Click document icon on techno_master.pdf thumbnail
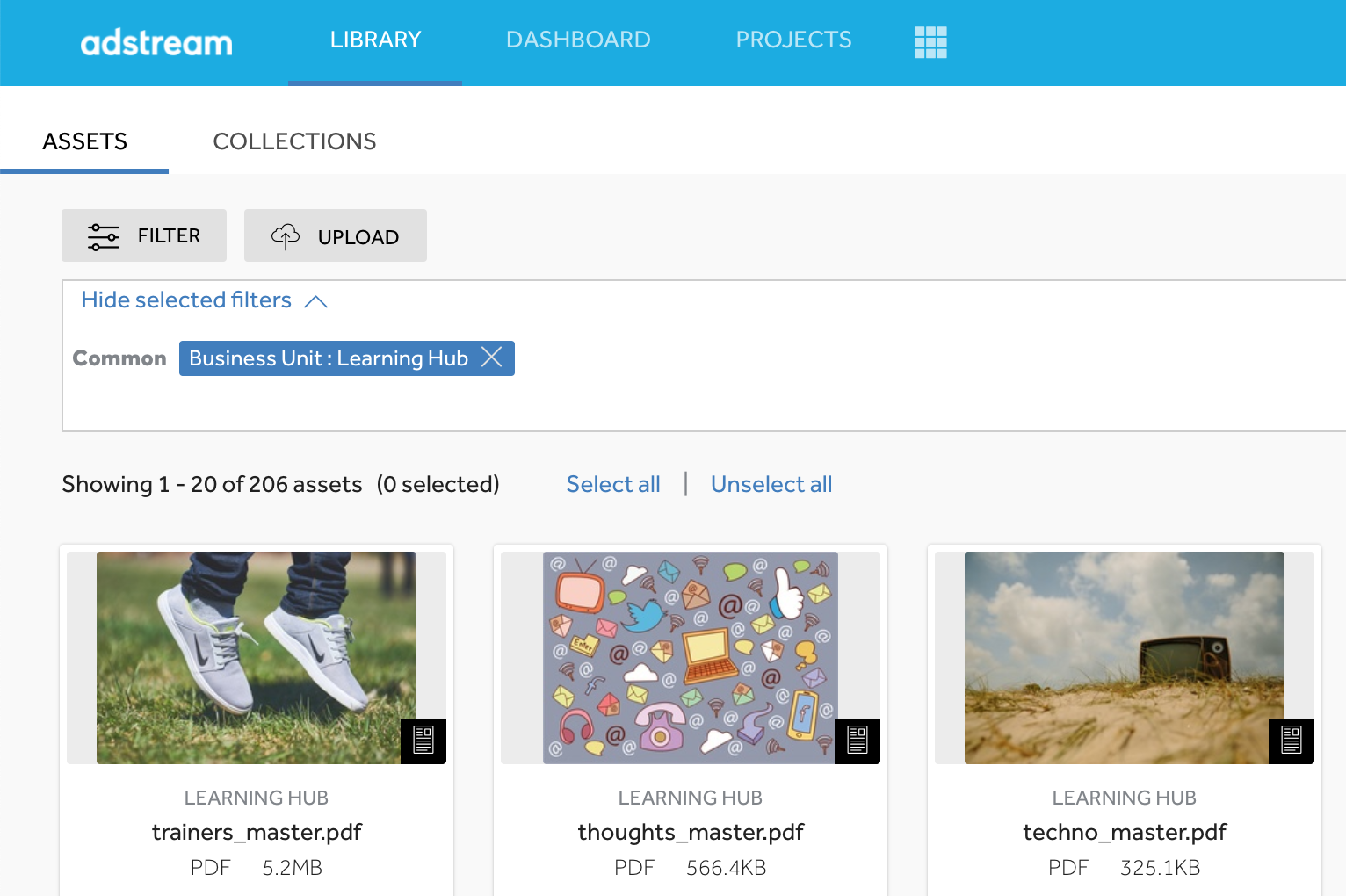The image size is (1346, 896). [1292, 741]
